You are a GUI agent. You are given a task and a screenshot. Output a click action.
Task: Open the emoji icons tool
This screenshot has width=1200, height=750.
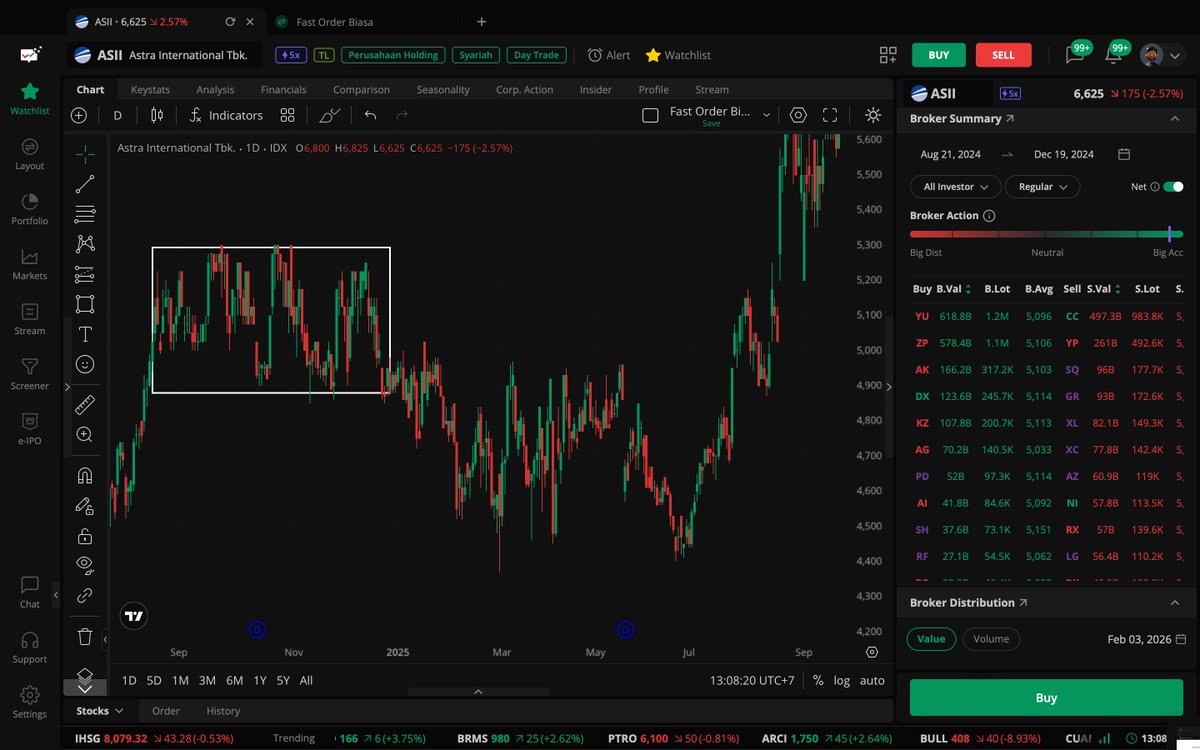85,364
